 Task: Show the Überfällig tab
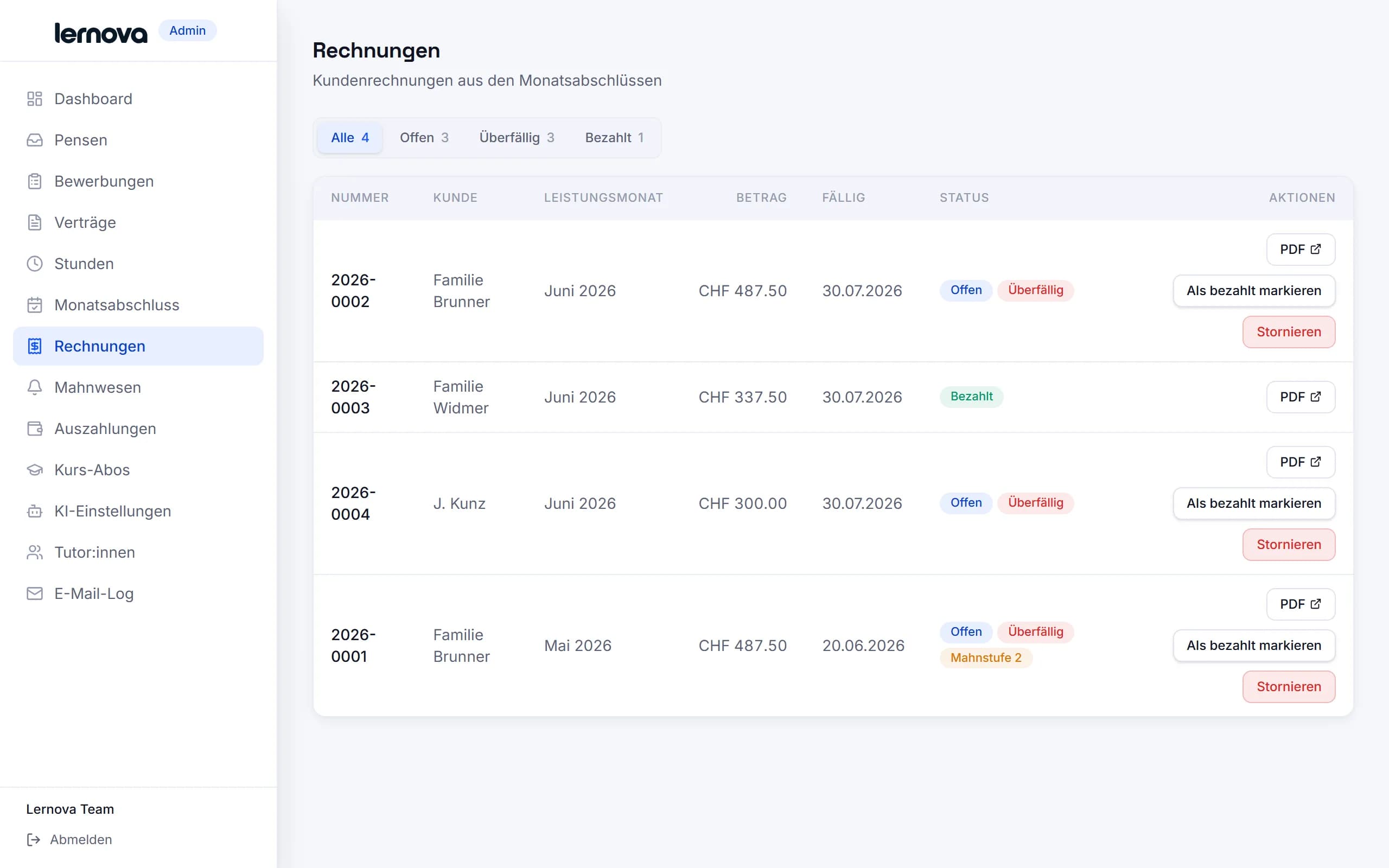coord(517,138)
